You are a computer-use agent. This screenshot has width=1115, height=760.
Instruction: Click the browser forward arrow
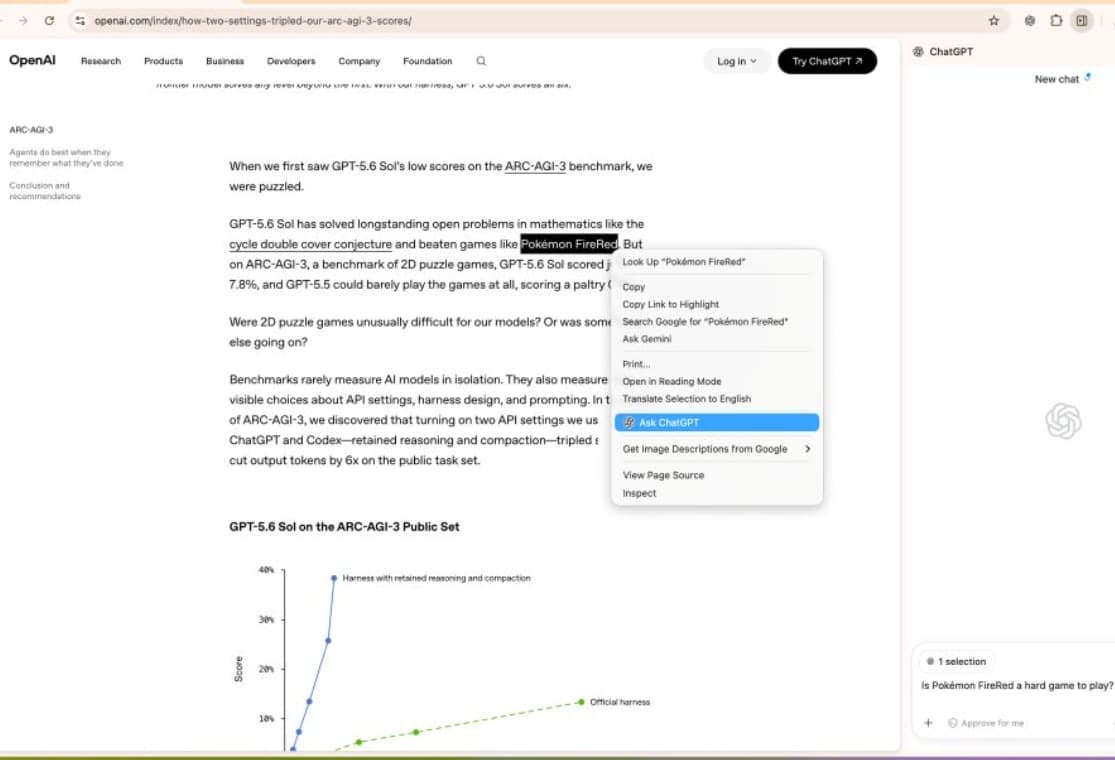(23, 21)
